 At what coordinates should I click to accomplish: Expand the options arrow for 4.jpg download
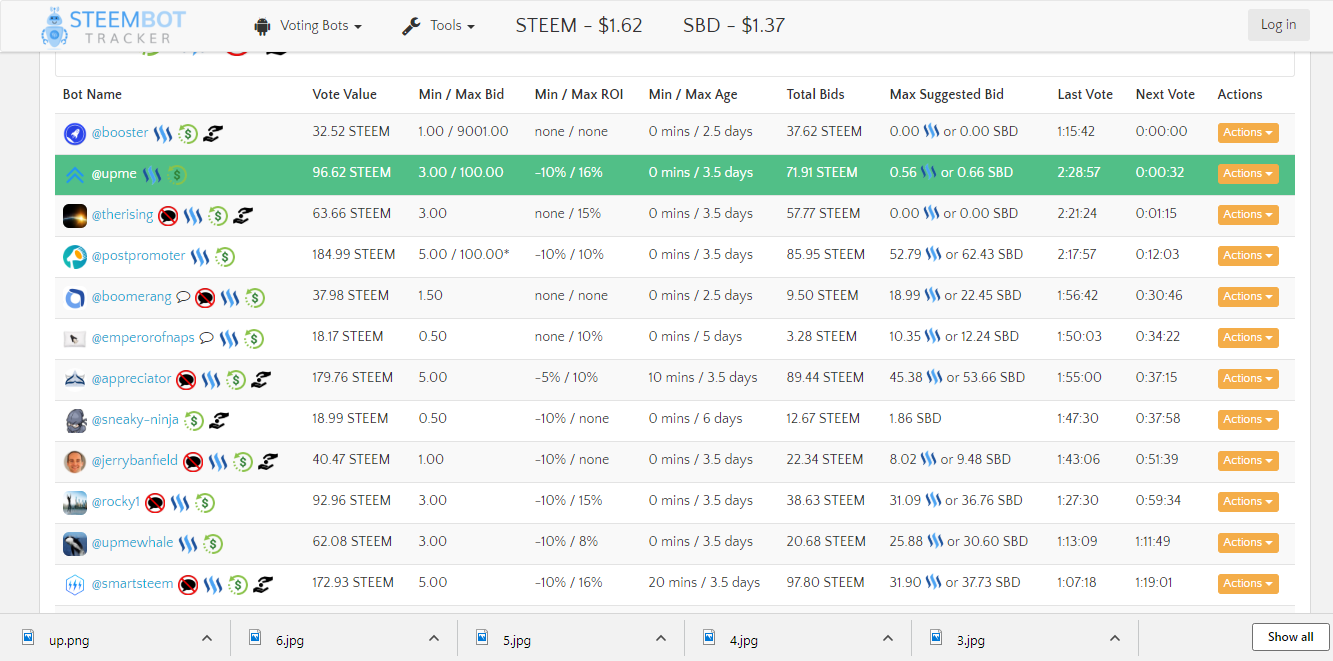coord(888,638)
